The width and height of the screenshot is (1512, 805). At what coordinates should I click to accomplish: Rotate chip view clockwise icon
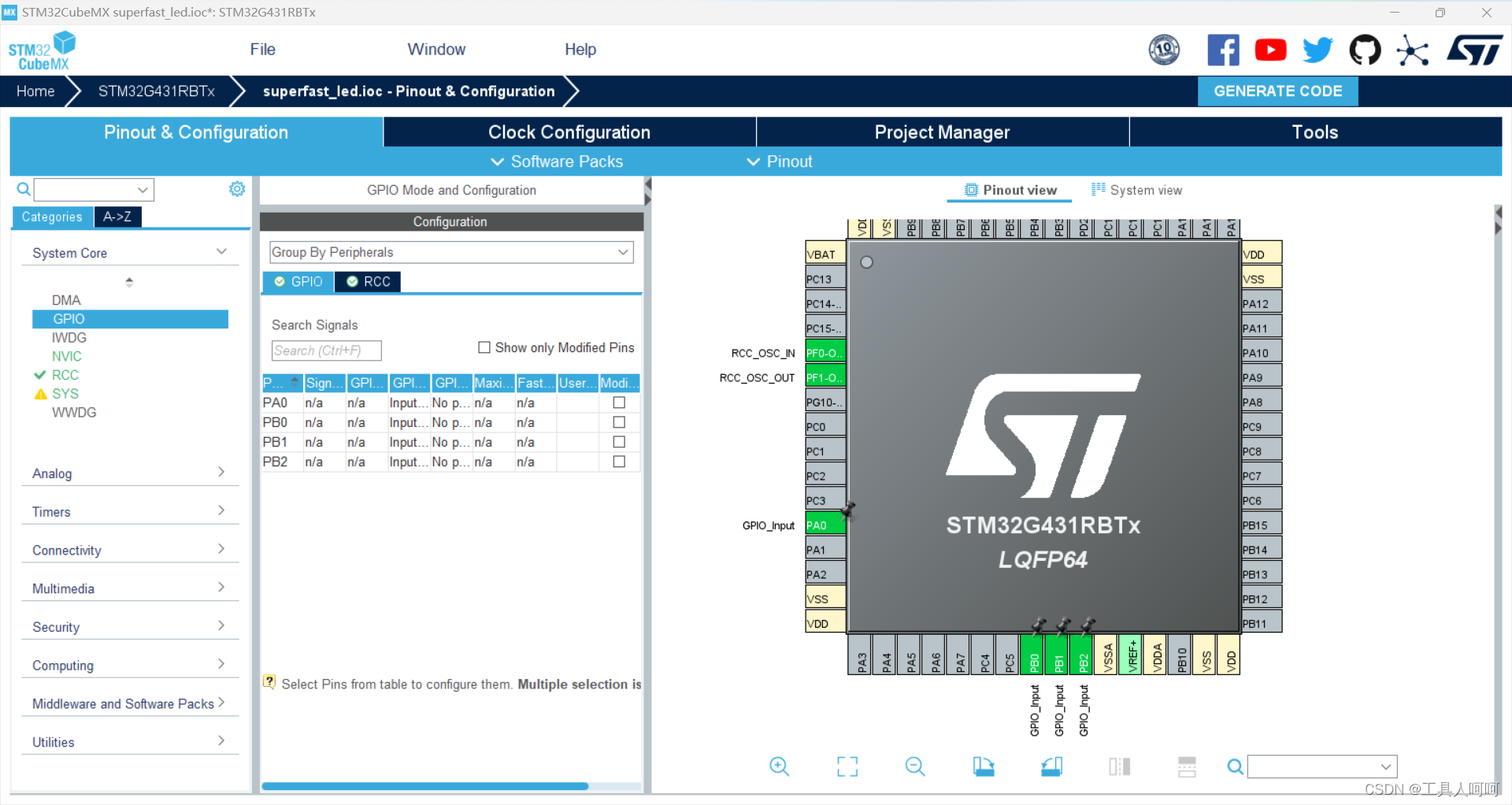(x=984, y=766)
